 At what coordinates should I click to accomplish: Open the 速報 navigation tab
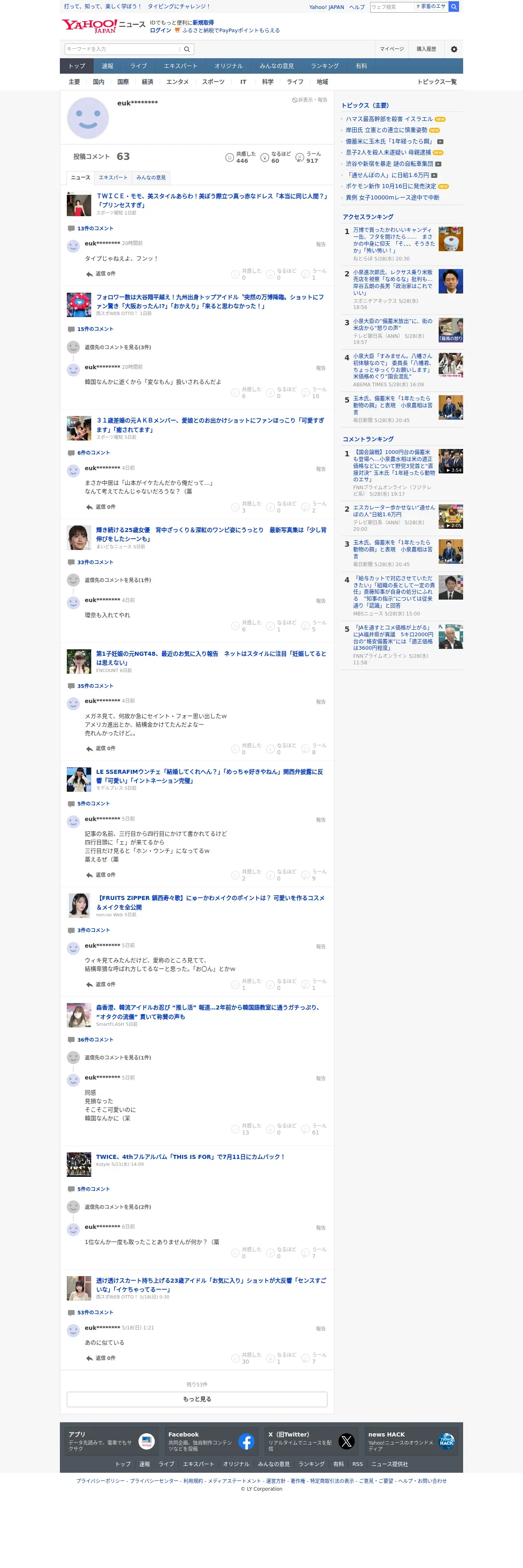click(107, 66)
